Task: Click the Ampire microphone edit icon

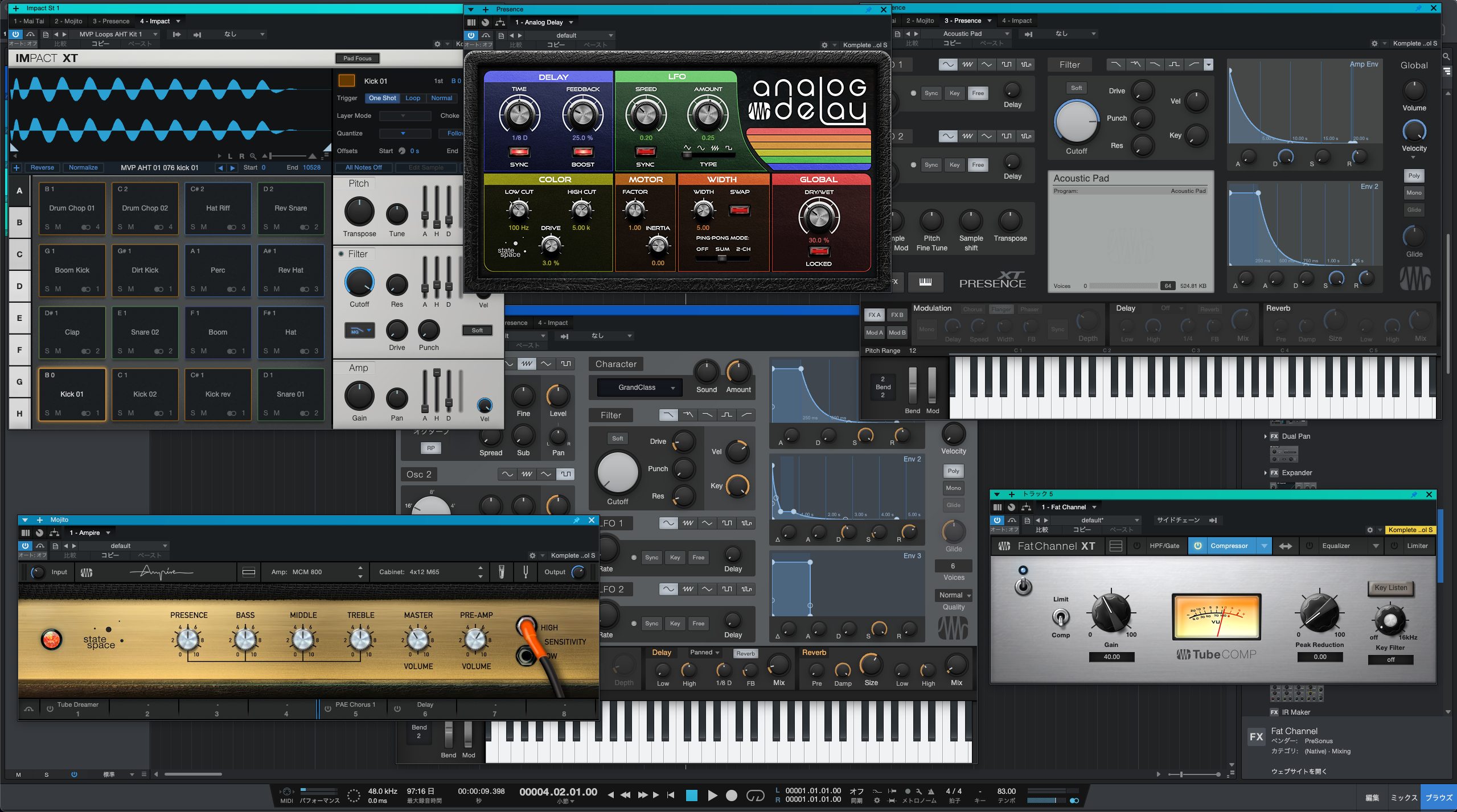Action: pyautogui.click(x=501, y=571)
